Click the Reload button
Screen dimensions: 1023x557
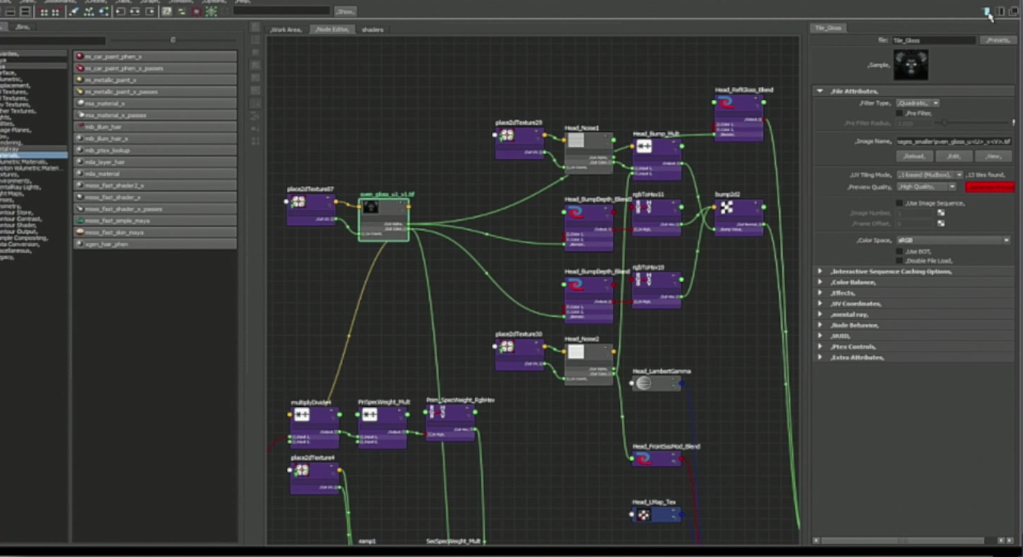(x=913, y=156)
